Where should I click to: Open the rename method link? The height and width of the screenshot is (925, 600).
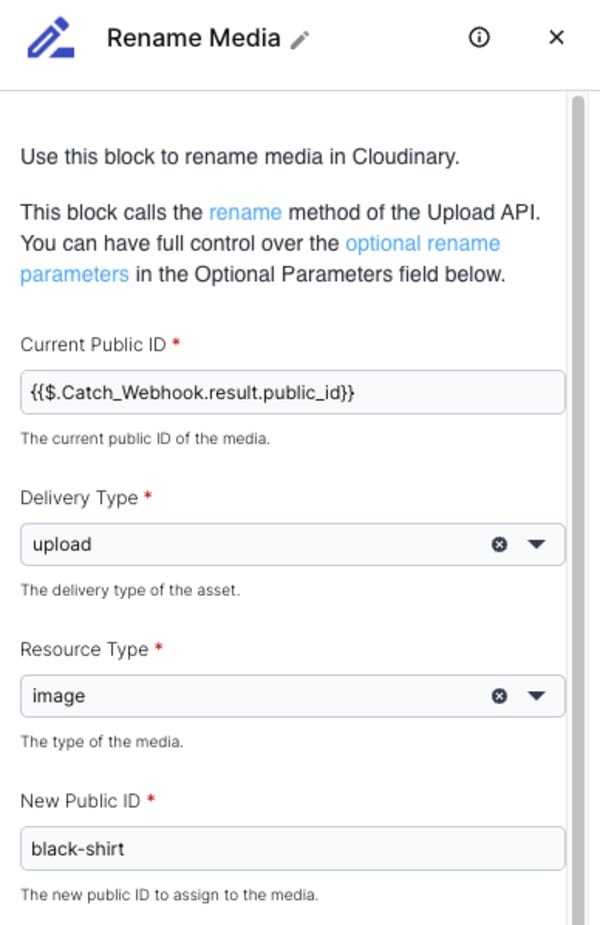coord(245,212)
